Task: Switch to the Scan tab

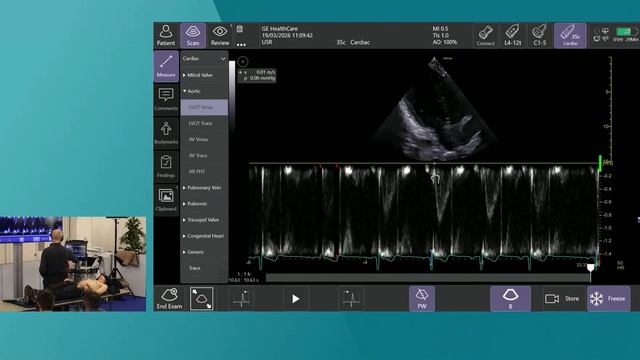Action: (x=193, y=35)
